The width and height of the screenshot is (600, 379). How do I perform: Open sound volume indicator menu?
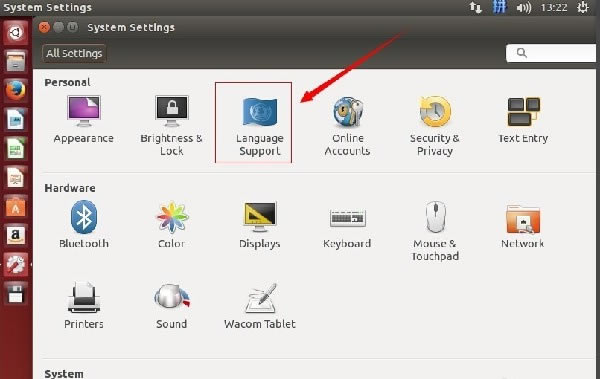(x=523, y=7)
